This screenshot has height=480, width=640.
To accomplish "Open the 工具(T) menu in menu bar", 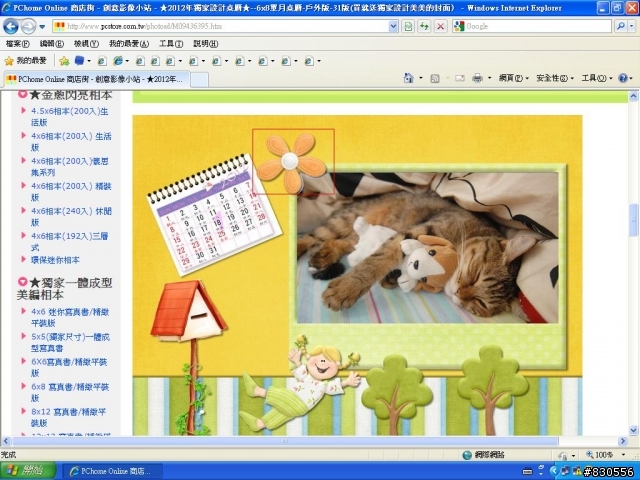I will click(x=171, y=44).
